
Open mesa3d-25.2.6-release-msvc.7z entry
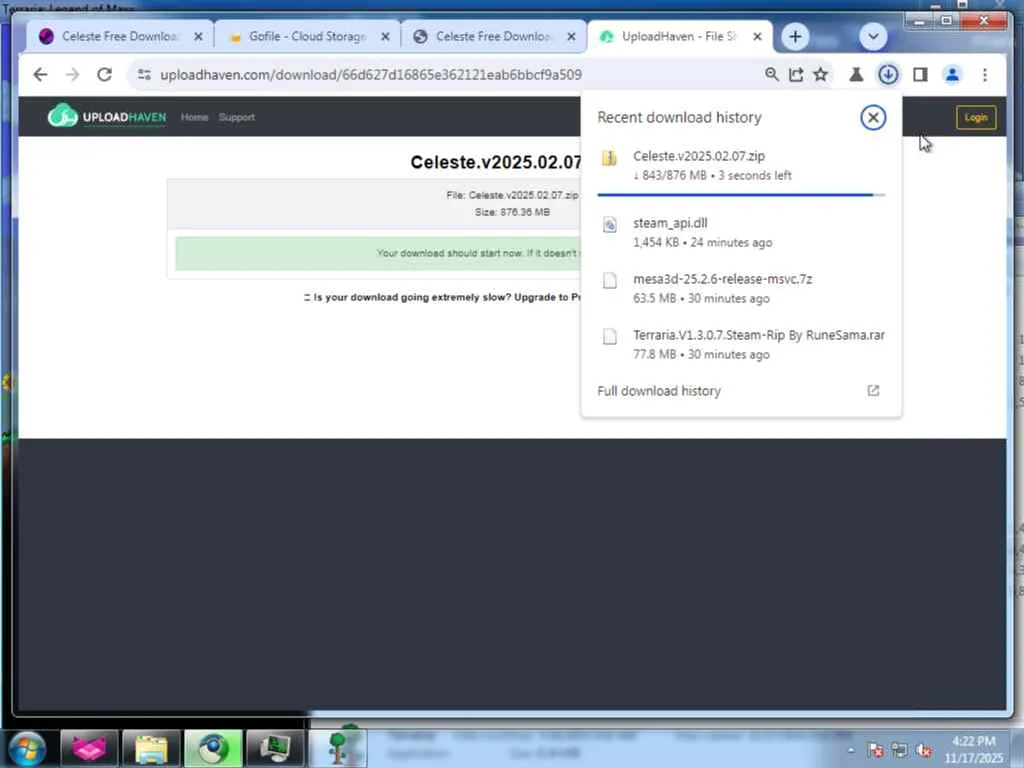(x=741, y=288)
